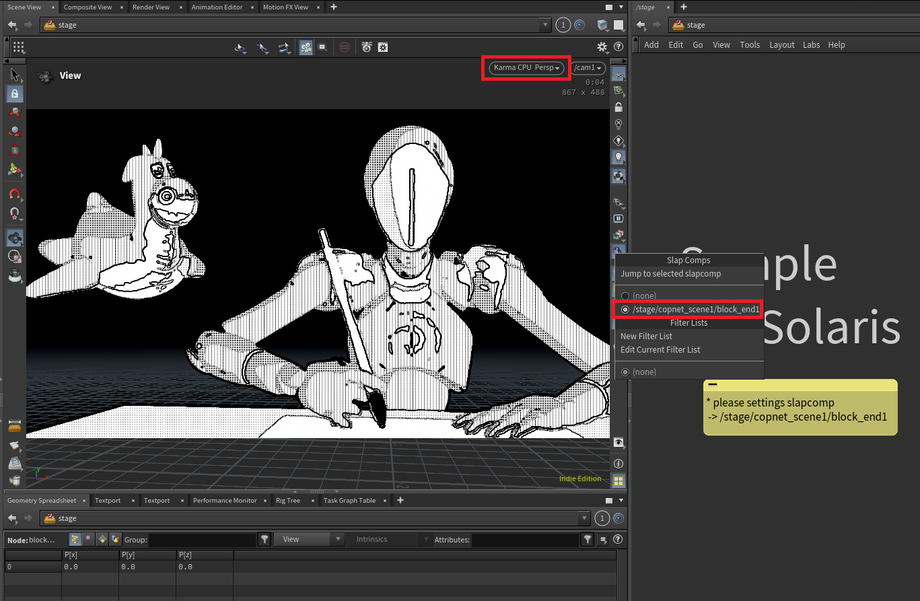This screenshot has height=601, width=920.
Task: Click the lock icon in viewport right toolbar
Action: [619, 107]
